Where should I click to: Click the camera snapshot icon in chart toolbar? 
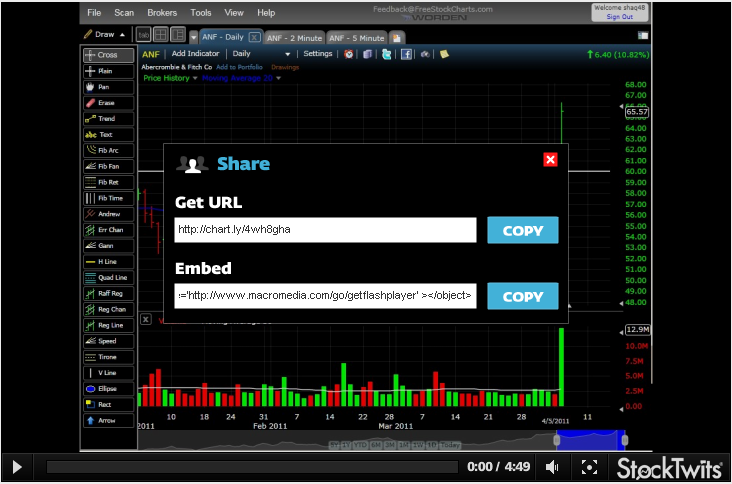pyautogui.click(x=425, y=54)
